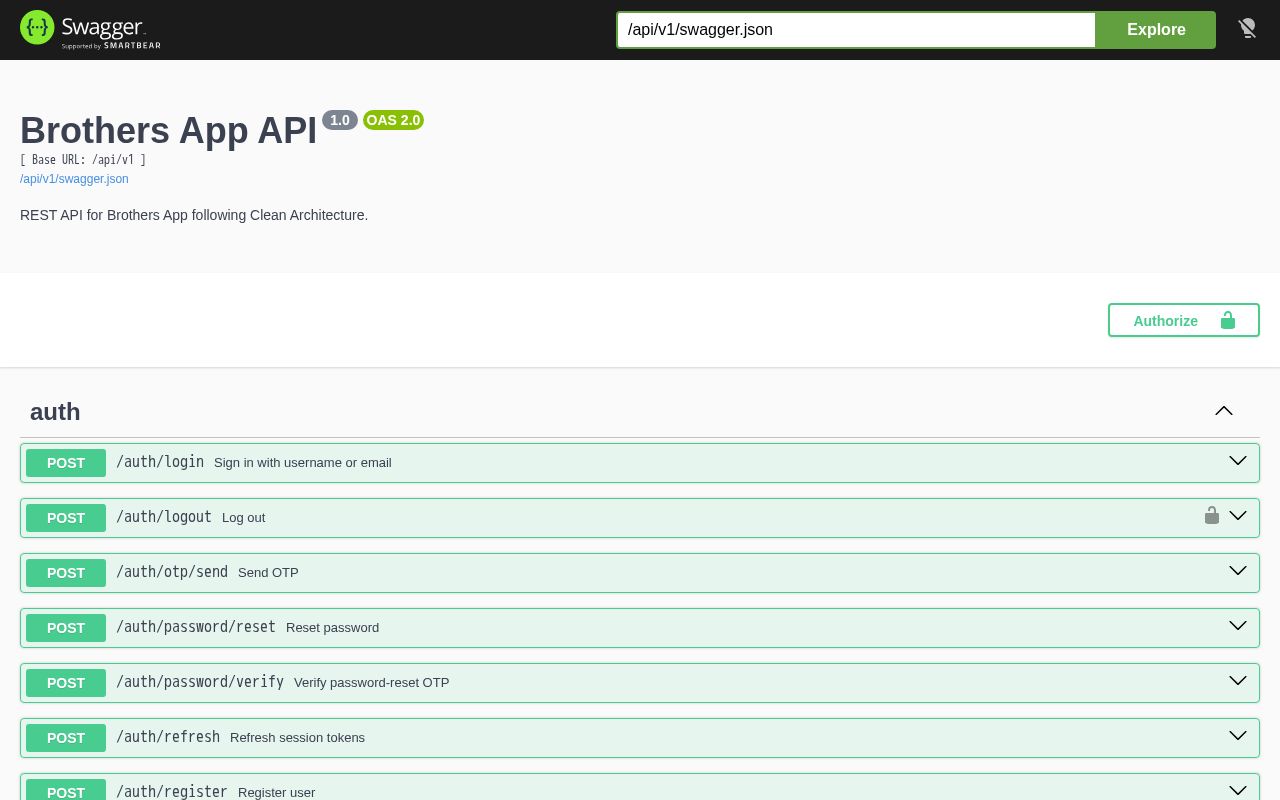Expand the /auth/otp/send endpoint chevron
1280x800 pixels.
[x=1238, y=571]
